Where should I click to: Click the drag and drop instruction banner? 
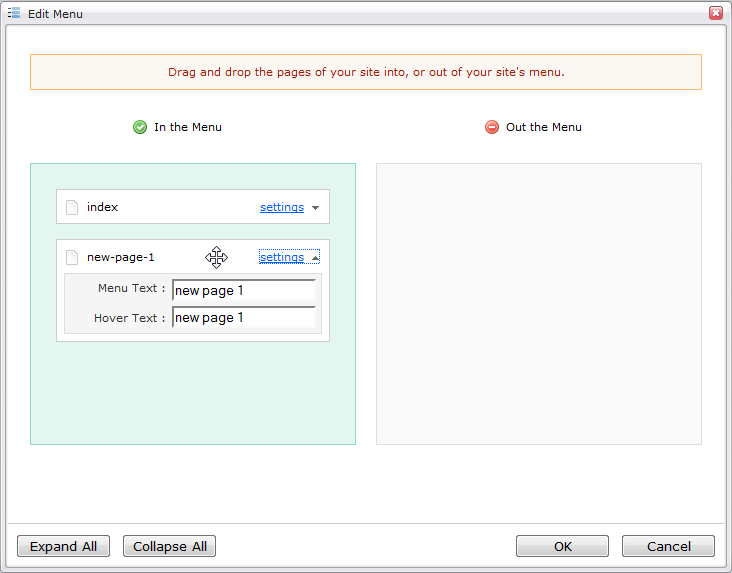[x=366, y=72]
